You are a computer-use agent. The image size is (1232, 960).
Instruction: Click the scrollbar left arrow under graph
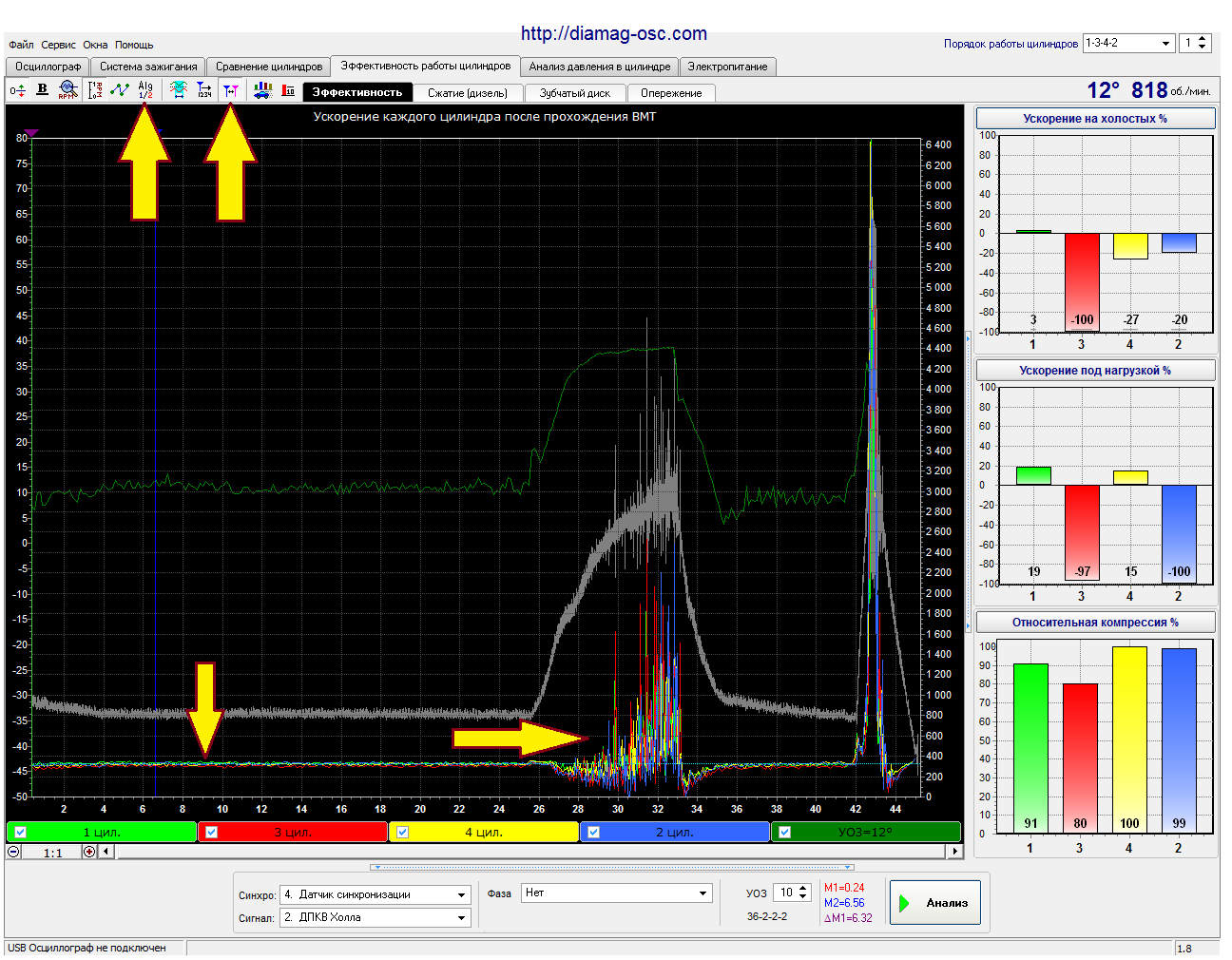click(106, 852)
